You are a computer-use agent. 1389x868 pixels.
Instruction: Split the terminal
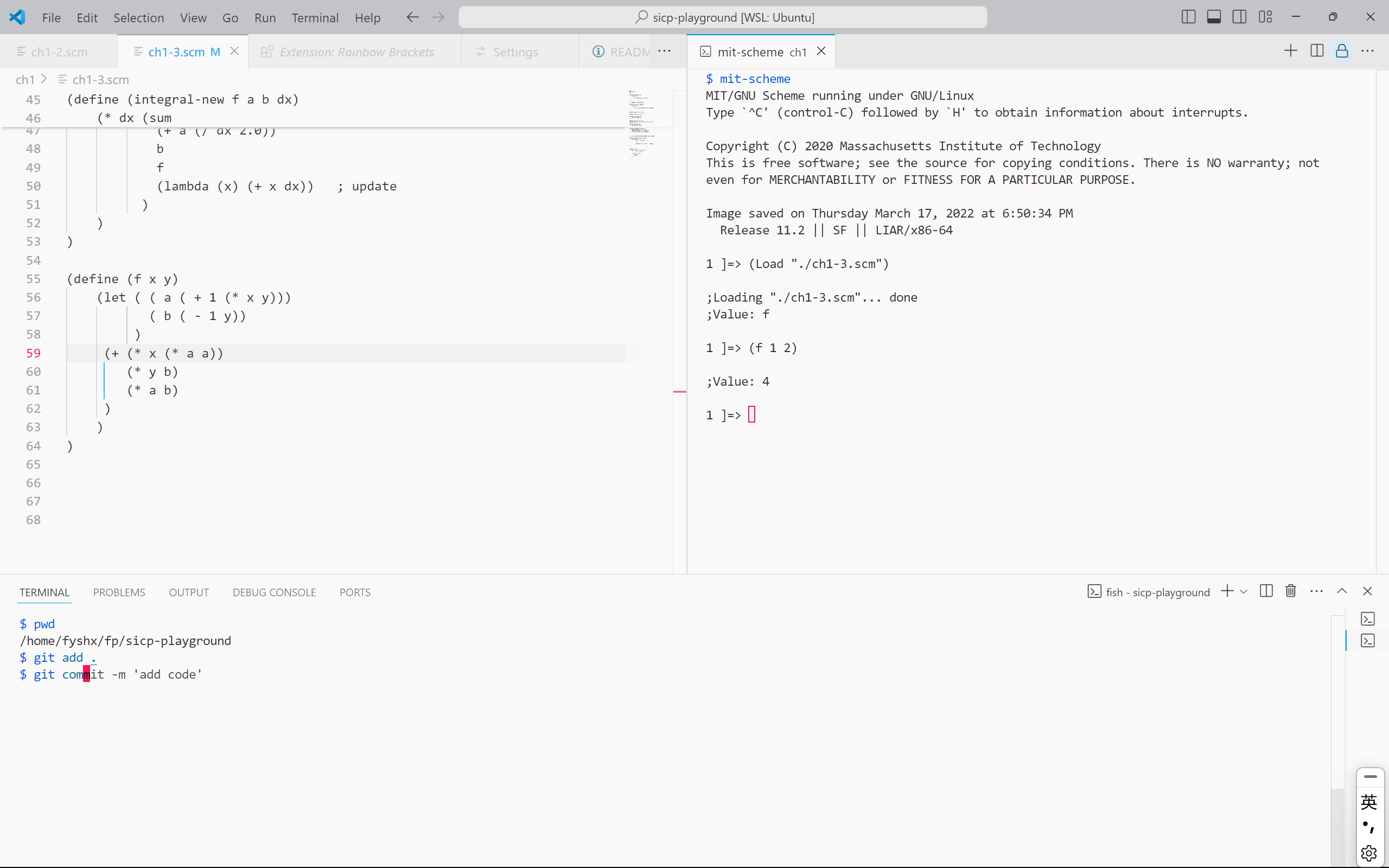point(1266,591)
